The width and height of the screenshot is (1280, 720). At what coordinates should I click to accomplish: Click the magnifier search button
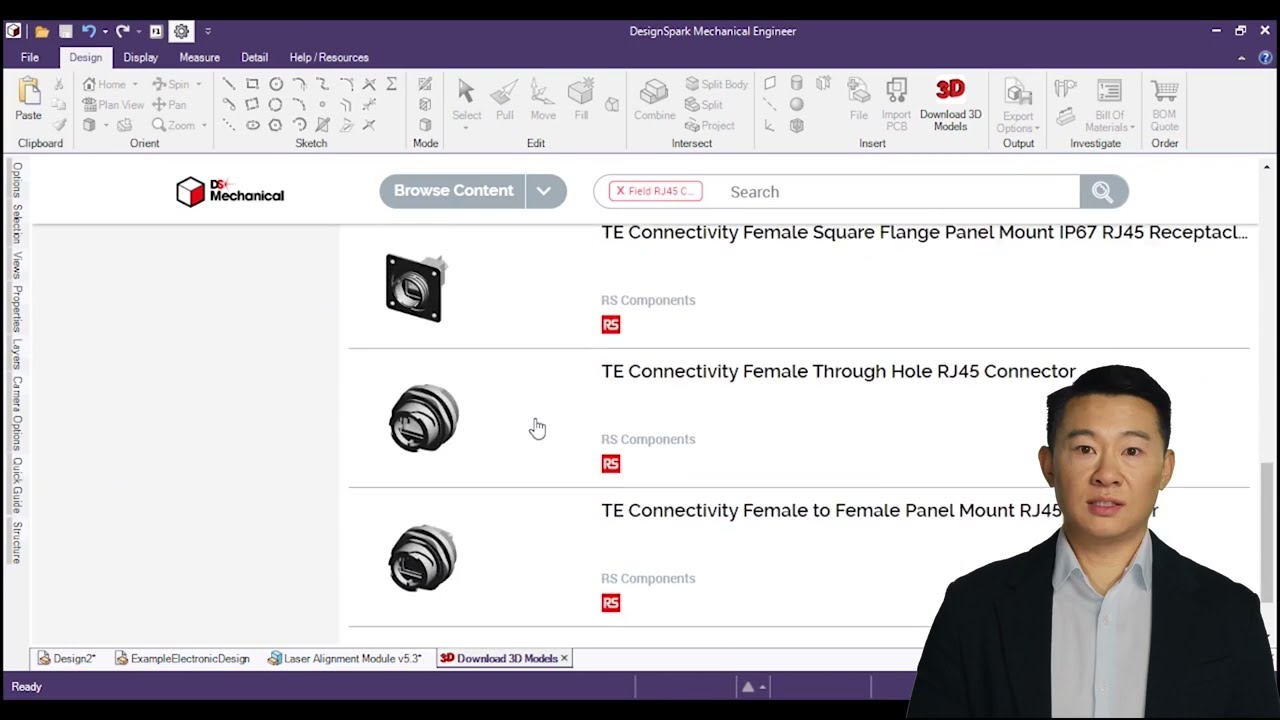tap(1103, 191)
